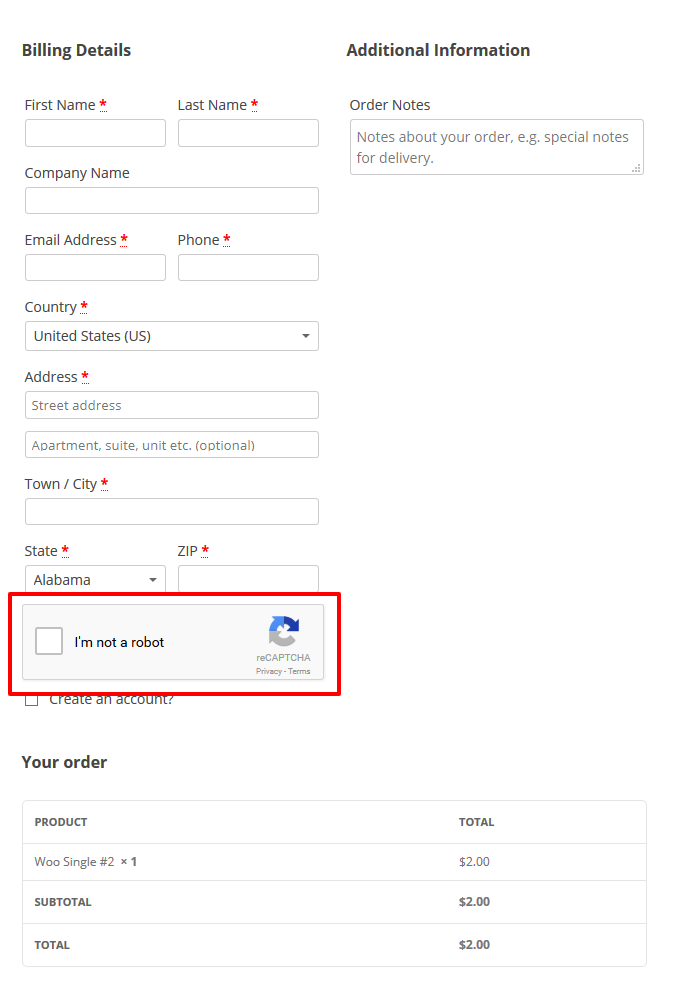The image size is (678, 991).
Task: Grab the Order Notes resize handle
Action: click(636, 168)
